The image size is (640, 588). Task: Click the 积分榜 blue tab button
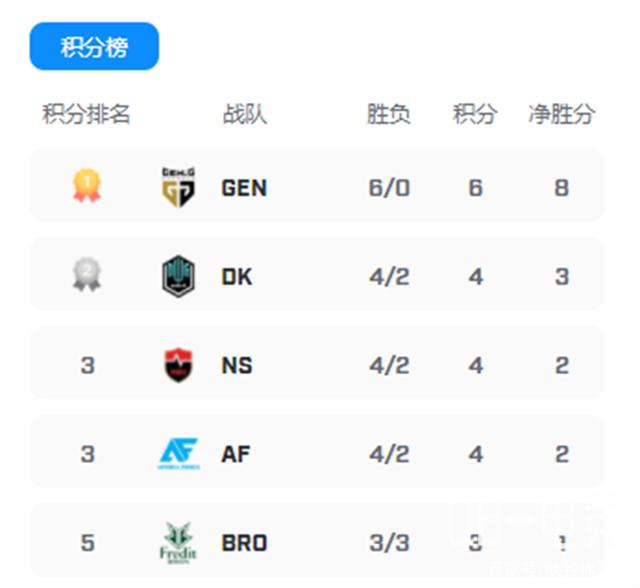(x=94, y=47)
